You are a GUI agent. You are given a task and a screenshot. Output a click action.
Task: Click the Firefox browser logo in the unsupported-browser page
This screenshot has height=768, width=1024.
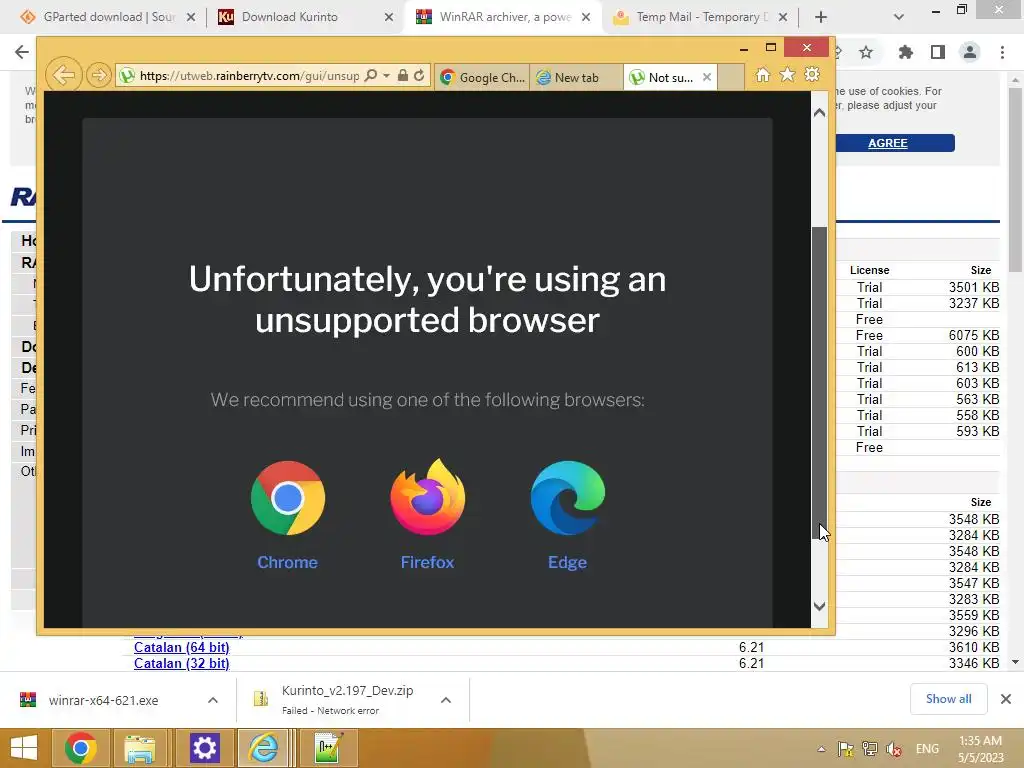point(428,496)
